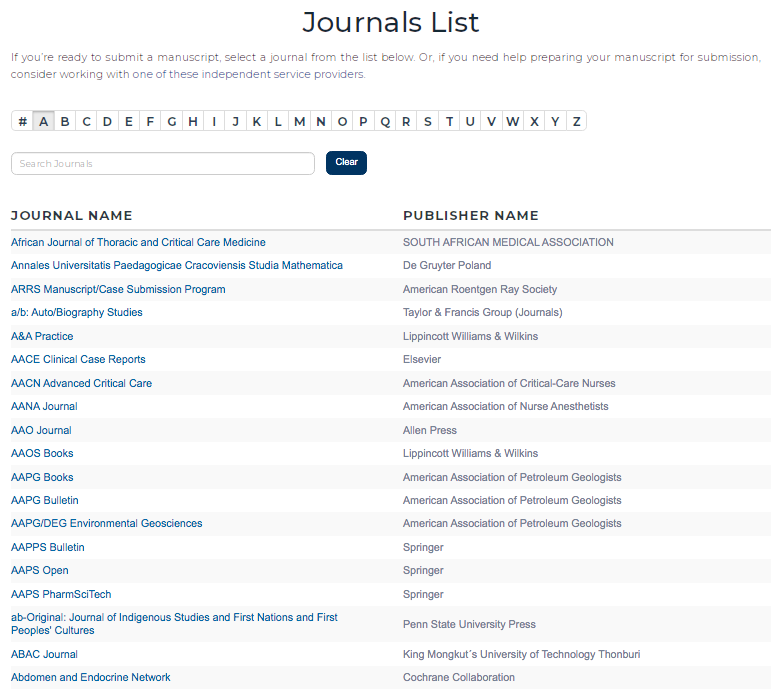Open AACE Clinical Case Reports link
Screen dimensions: 775x690
coord(78,359)
